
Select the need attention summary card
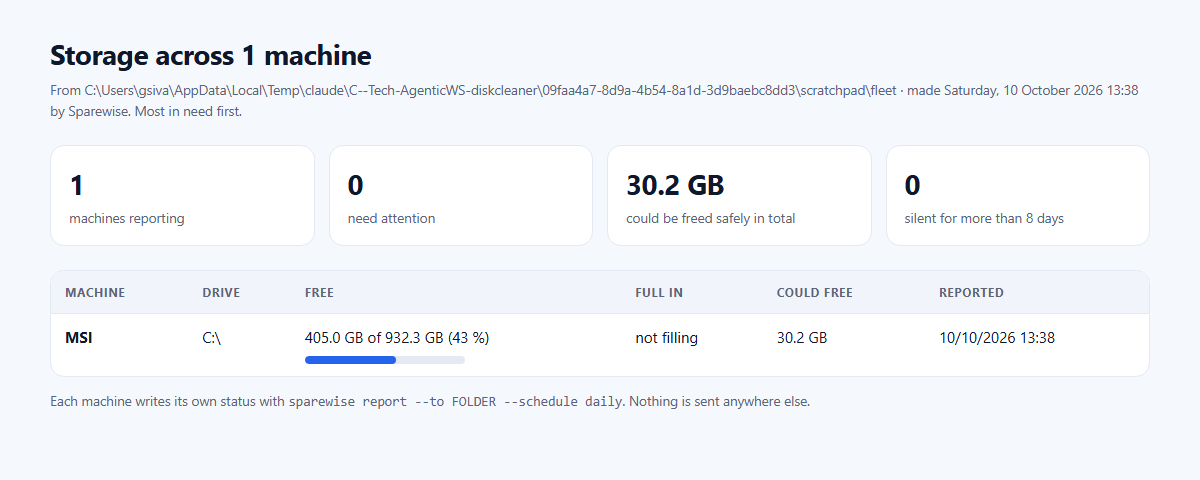point(461,195)
